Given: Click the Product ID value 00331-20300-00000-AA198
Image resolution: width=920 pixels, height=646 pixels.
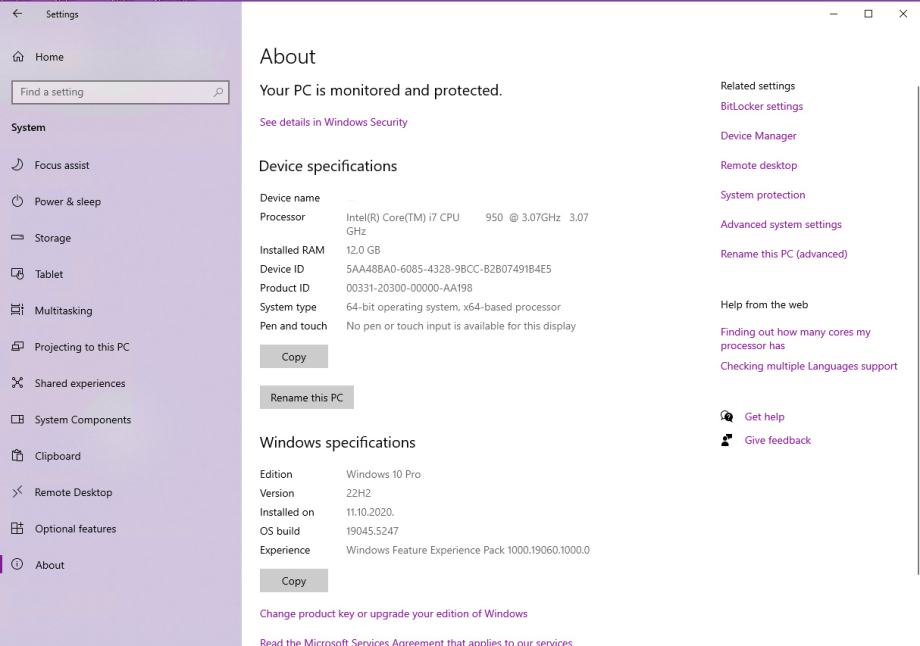Looking at the screenshot, I should click(x=409, y=288).
